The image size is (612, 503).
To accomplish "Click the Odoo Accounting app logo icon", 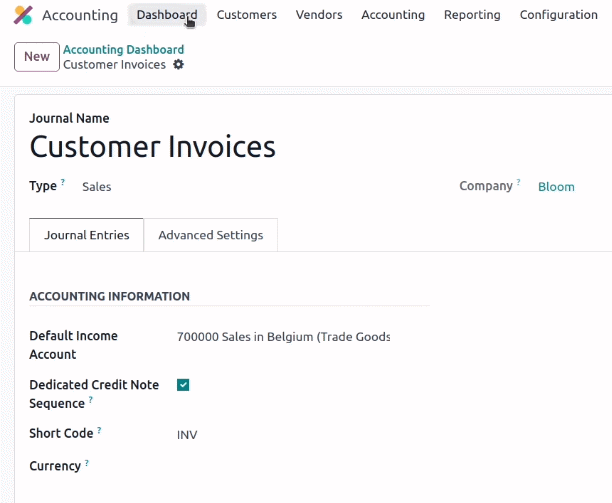I will (23, 15).
